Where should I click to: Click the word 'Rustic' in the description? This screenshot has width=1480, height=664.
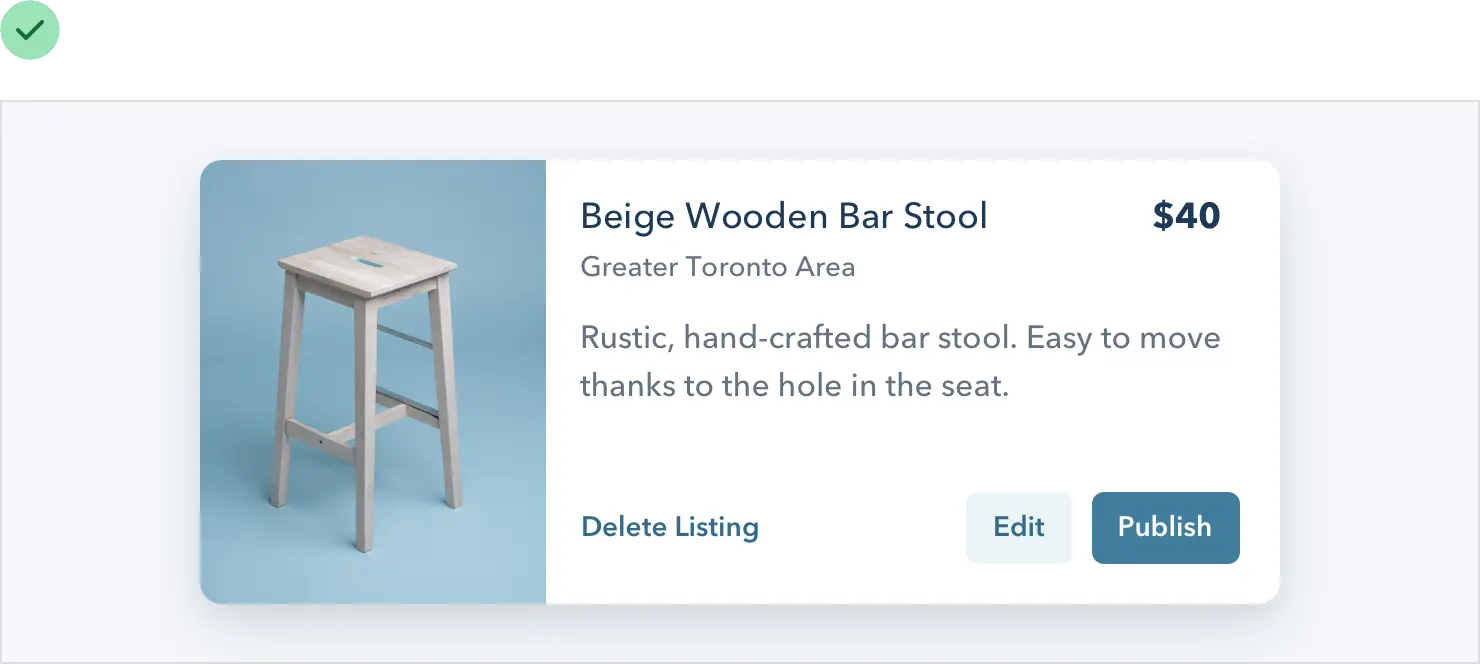click(x=626, y=337)
